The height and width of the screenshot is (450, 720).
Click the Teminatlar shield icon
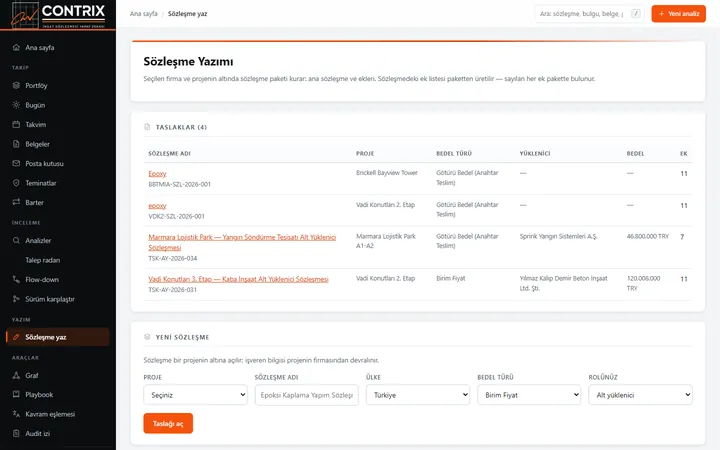tap(16, 183)
